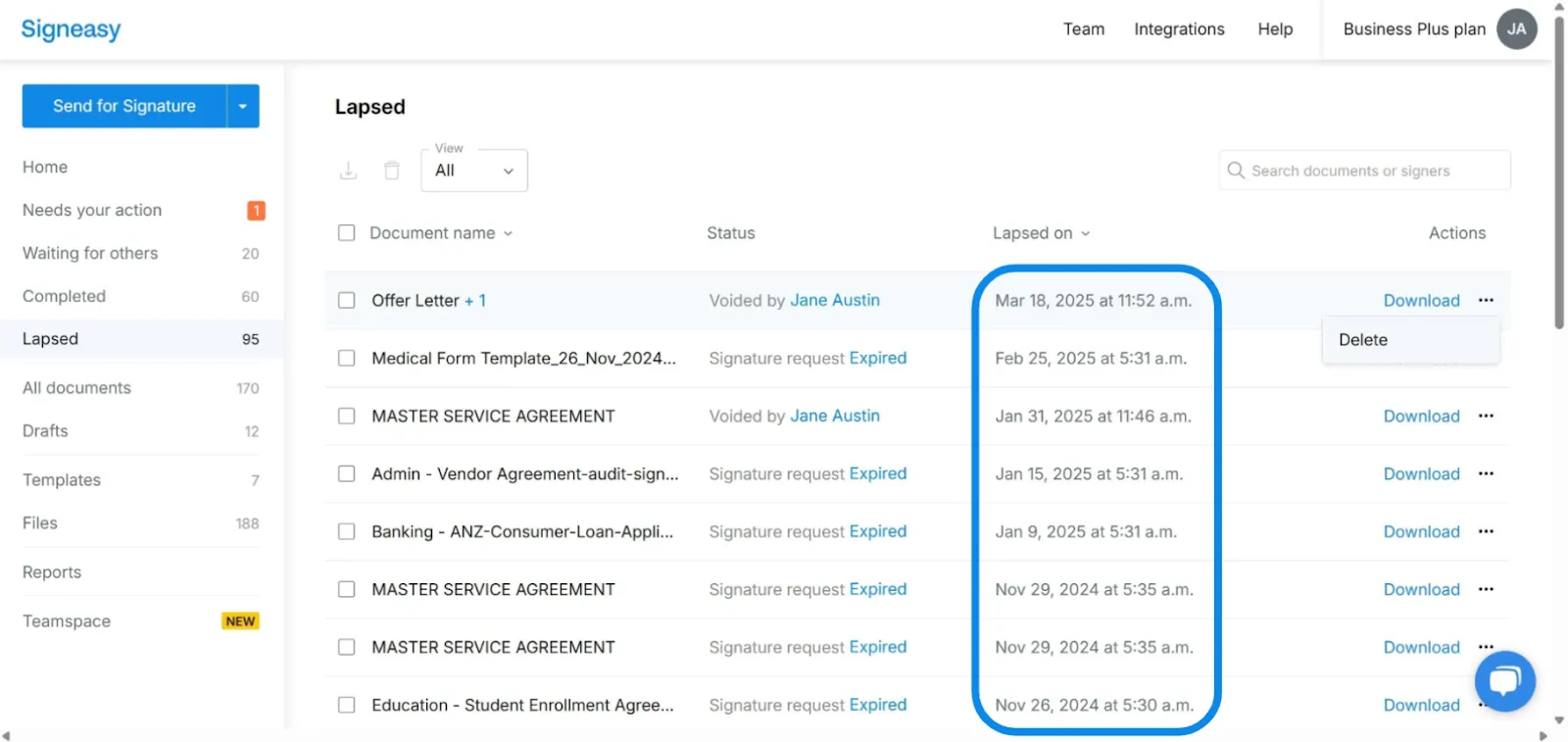The height and width of the screenshot is (742, 1568).
Task: Focus the Search documents or signers field
Action: 1364,171
